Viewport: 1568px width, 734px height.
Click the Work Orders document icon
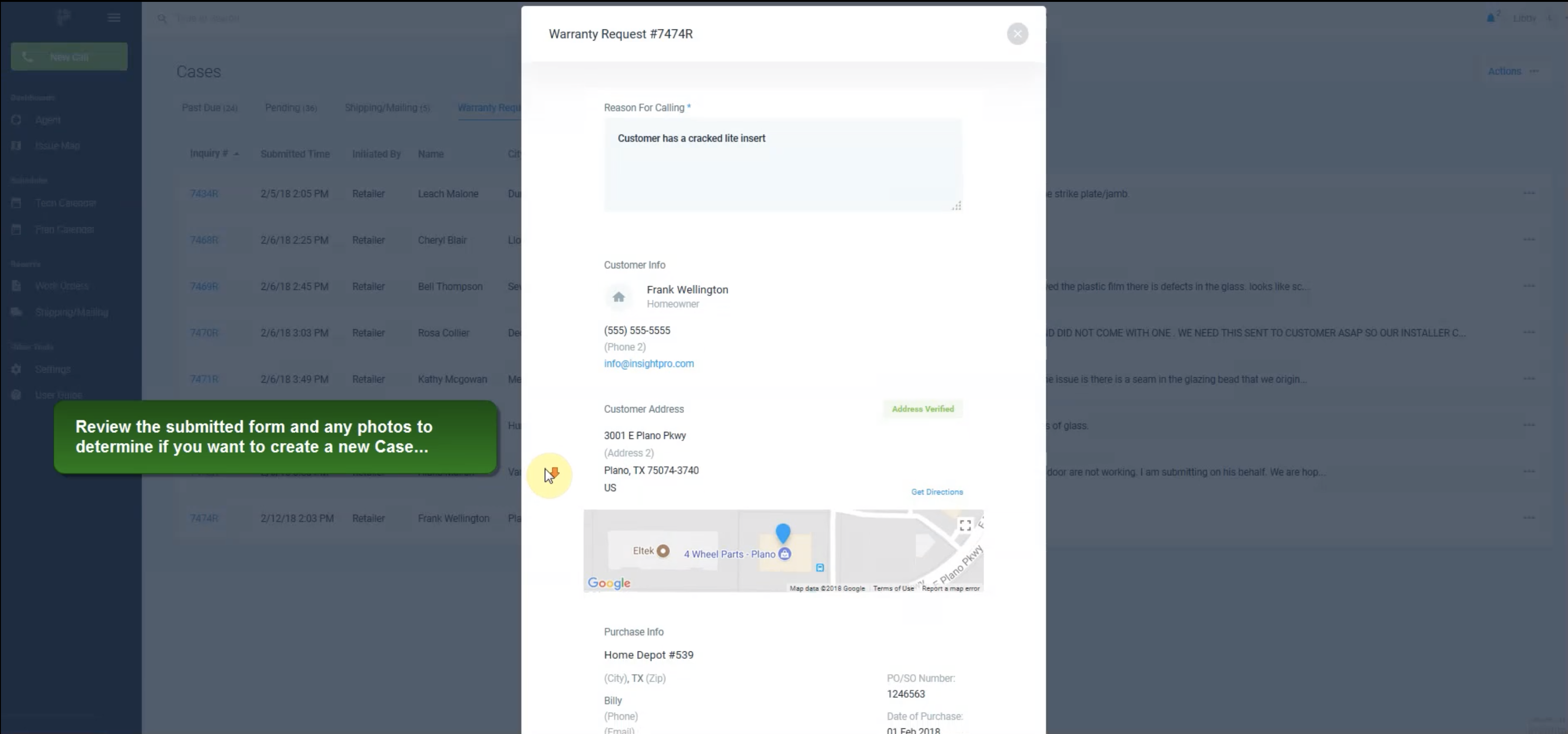point(16,286)
